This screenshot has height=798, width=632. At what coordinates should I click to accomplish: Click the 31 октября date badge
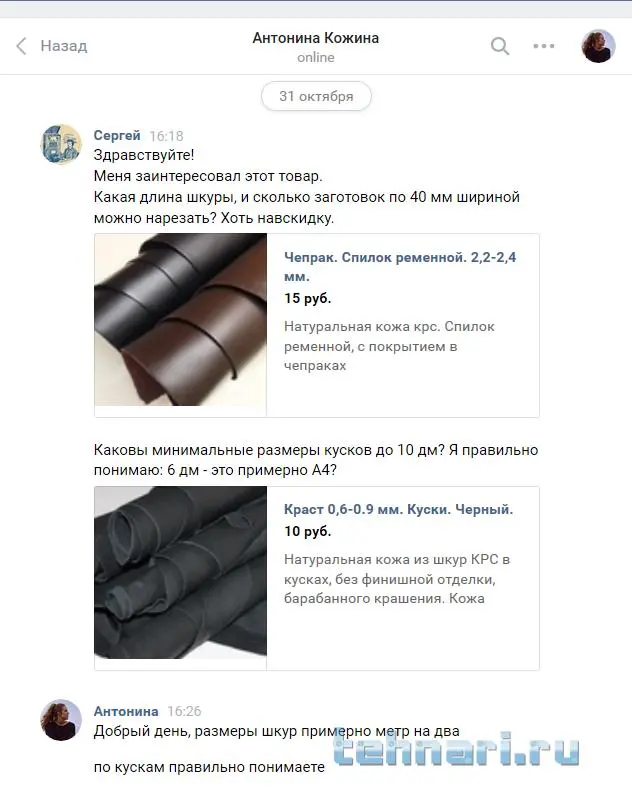[316, 96]
